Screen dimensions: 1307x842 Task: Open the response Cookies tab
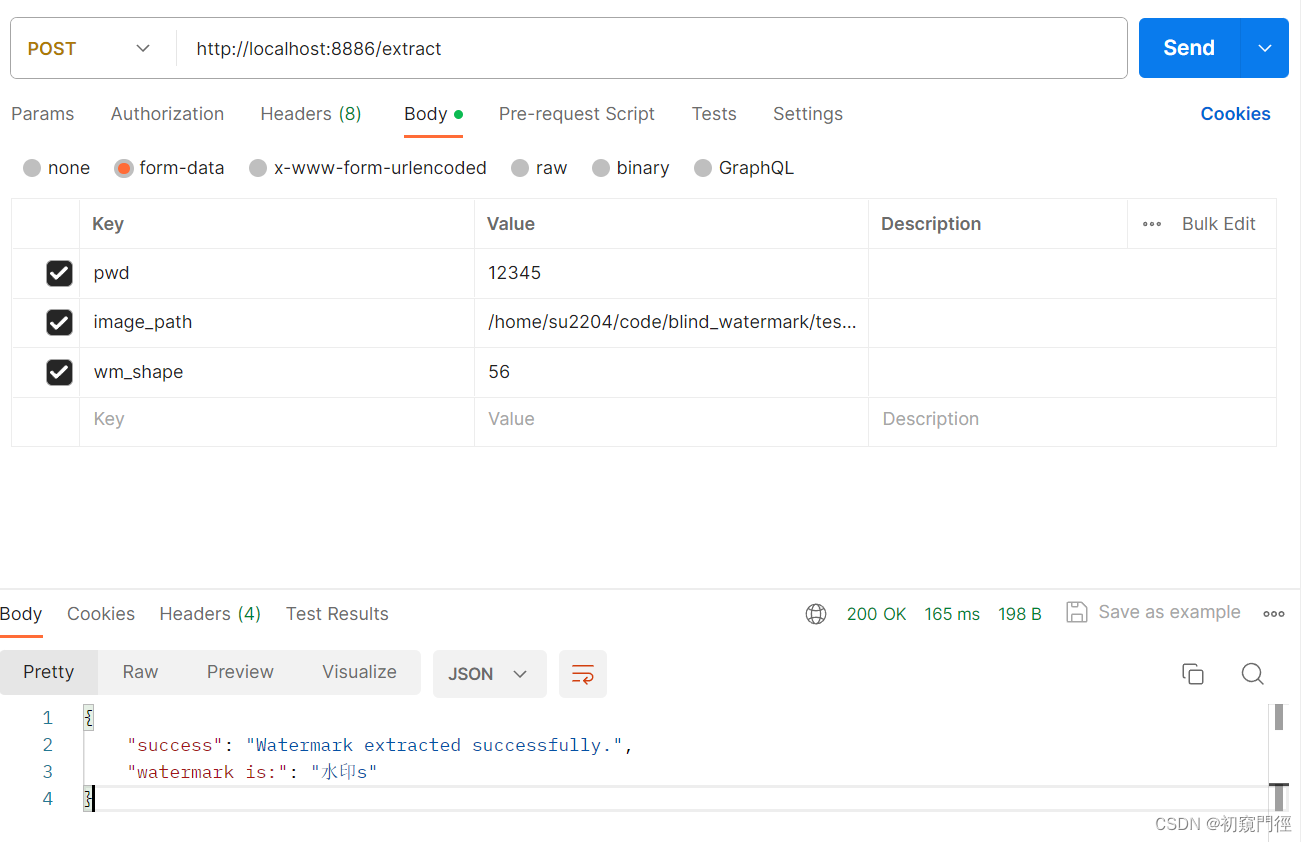[x=101, y=614]
